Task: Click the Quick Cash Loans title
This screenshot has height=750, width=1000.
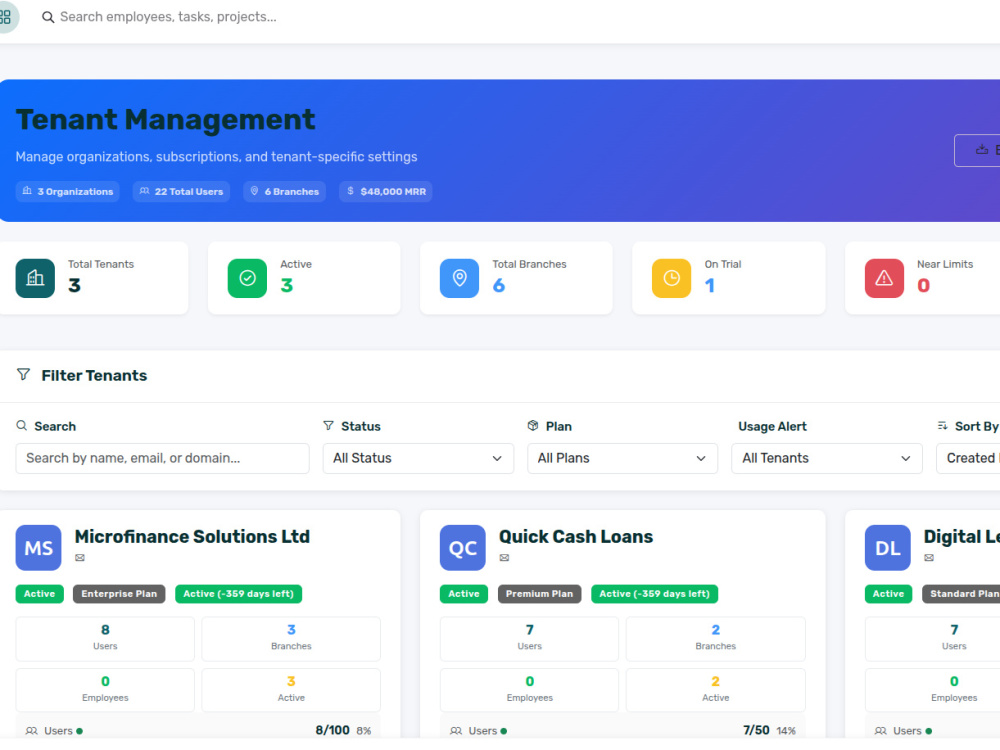Action: click(x=576, y=537)
